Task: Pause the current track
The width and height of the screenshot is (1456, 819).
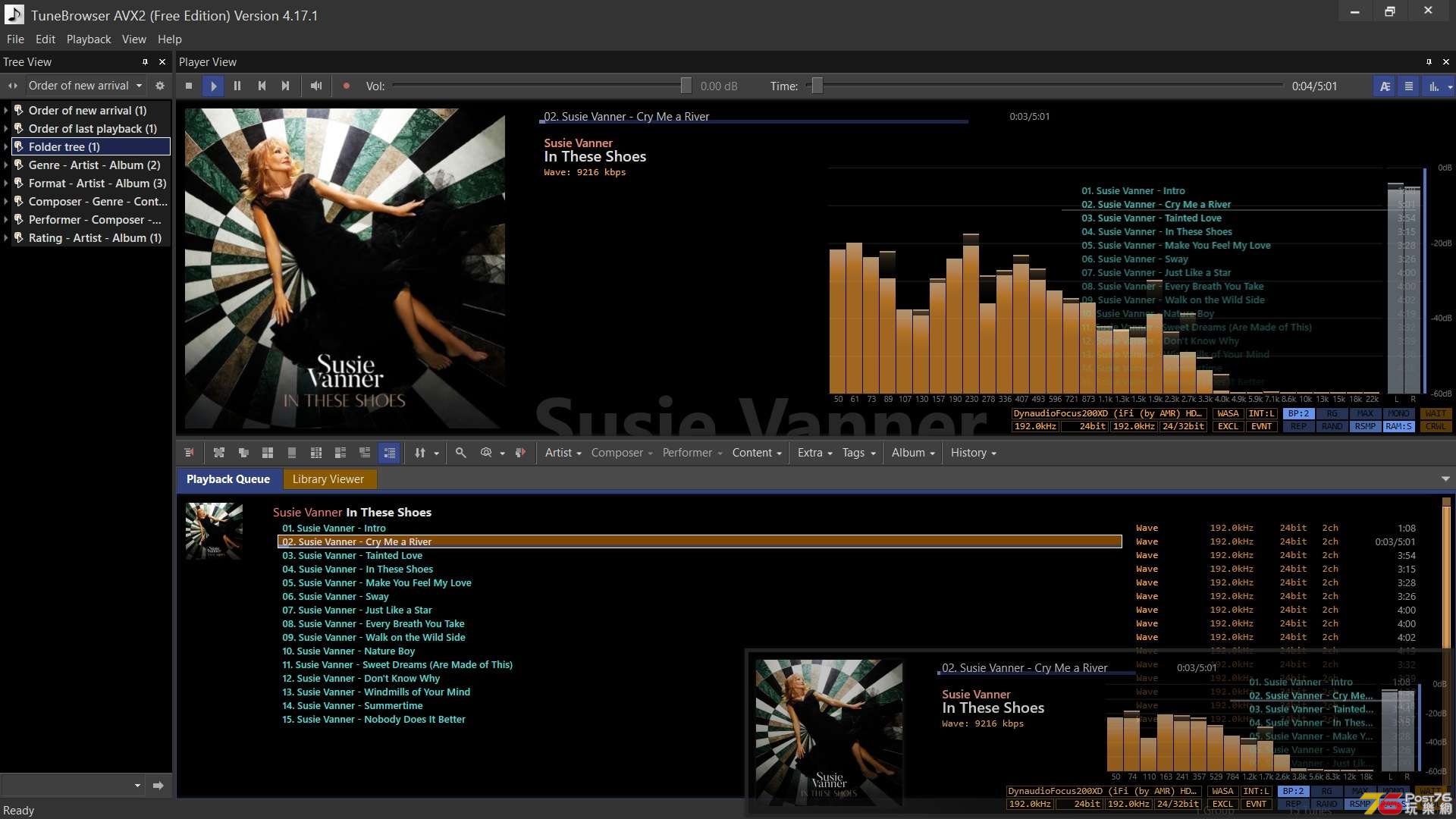Action: coord(237,86)
